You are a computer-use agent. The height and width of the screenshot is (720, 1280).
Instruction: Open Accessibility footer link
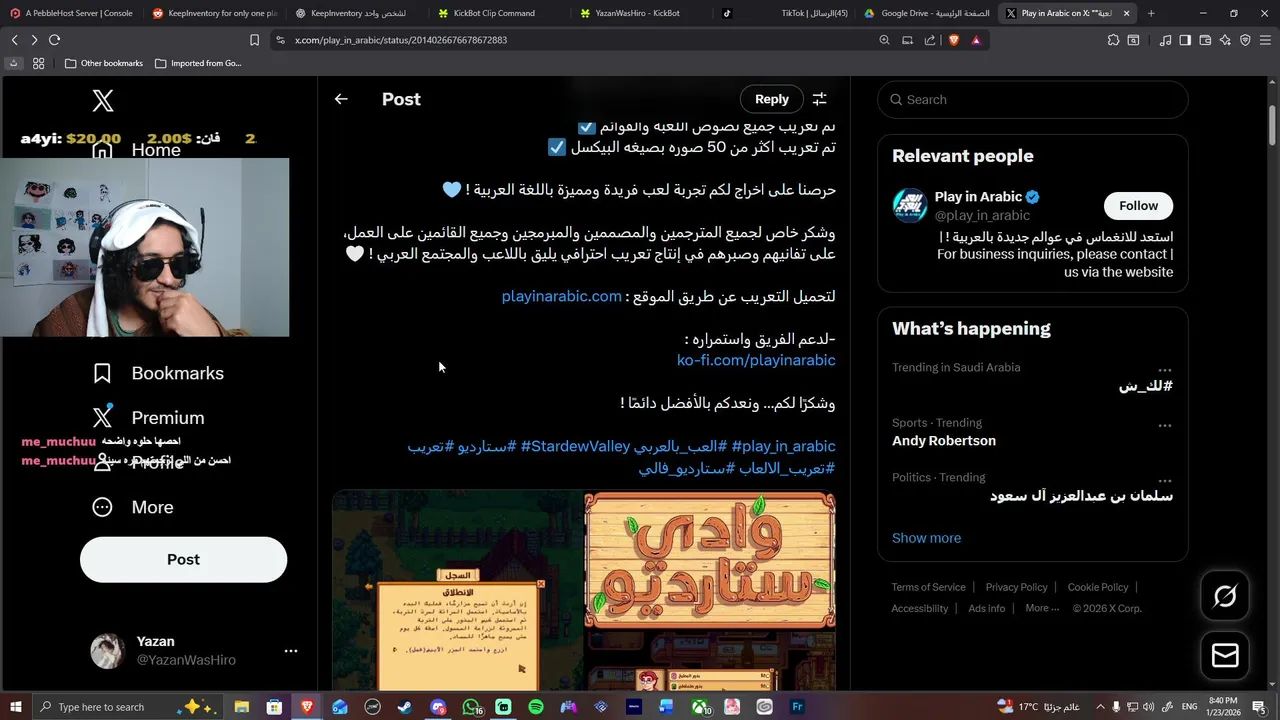919,608
